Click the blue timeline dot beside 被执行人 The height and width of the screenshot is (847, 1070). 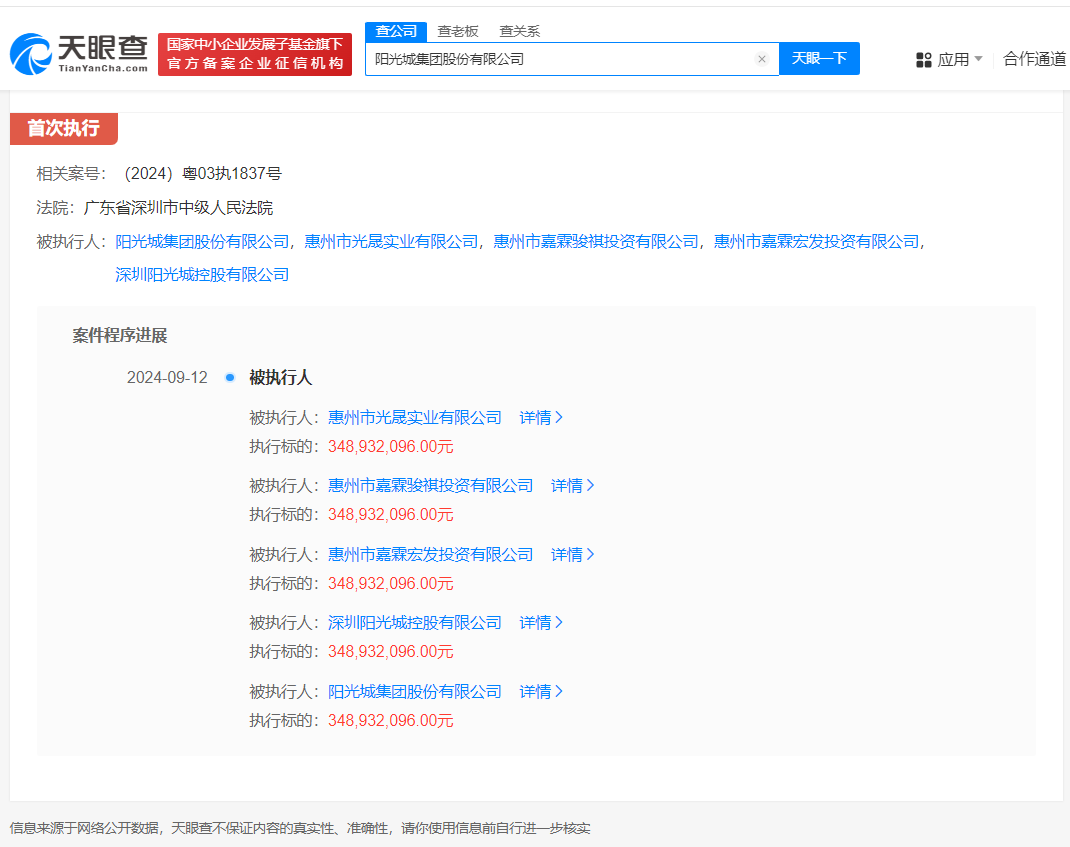pos(230,377)
